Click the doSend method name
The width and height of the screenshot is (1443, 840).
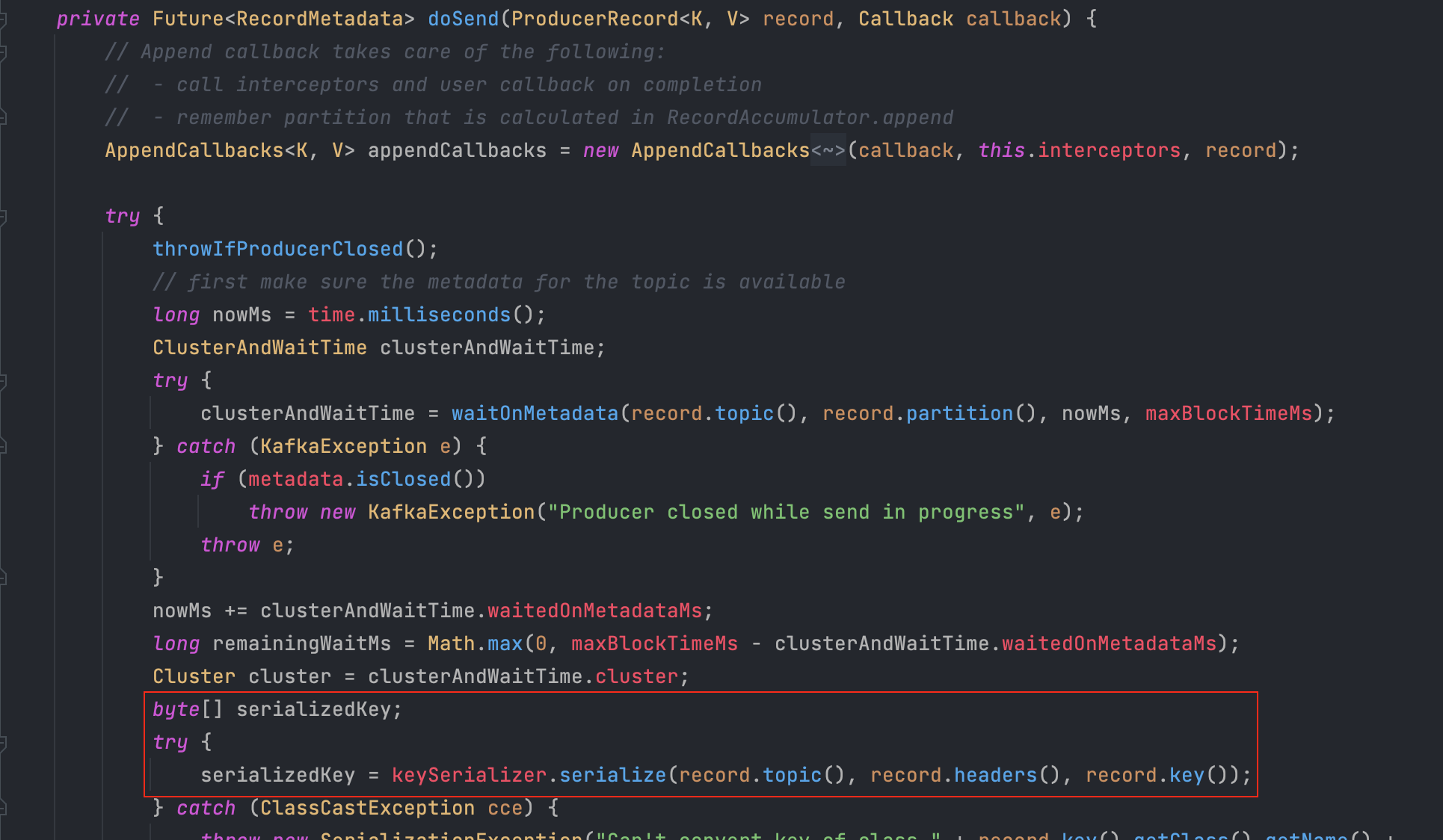click(463, 19)
